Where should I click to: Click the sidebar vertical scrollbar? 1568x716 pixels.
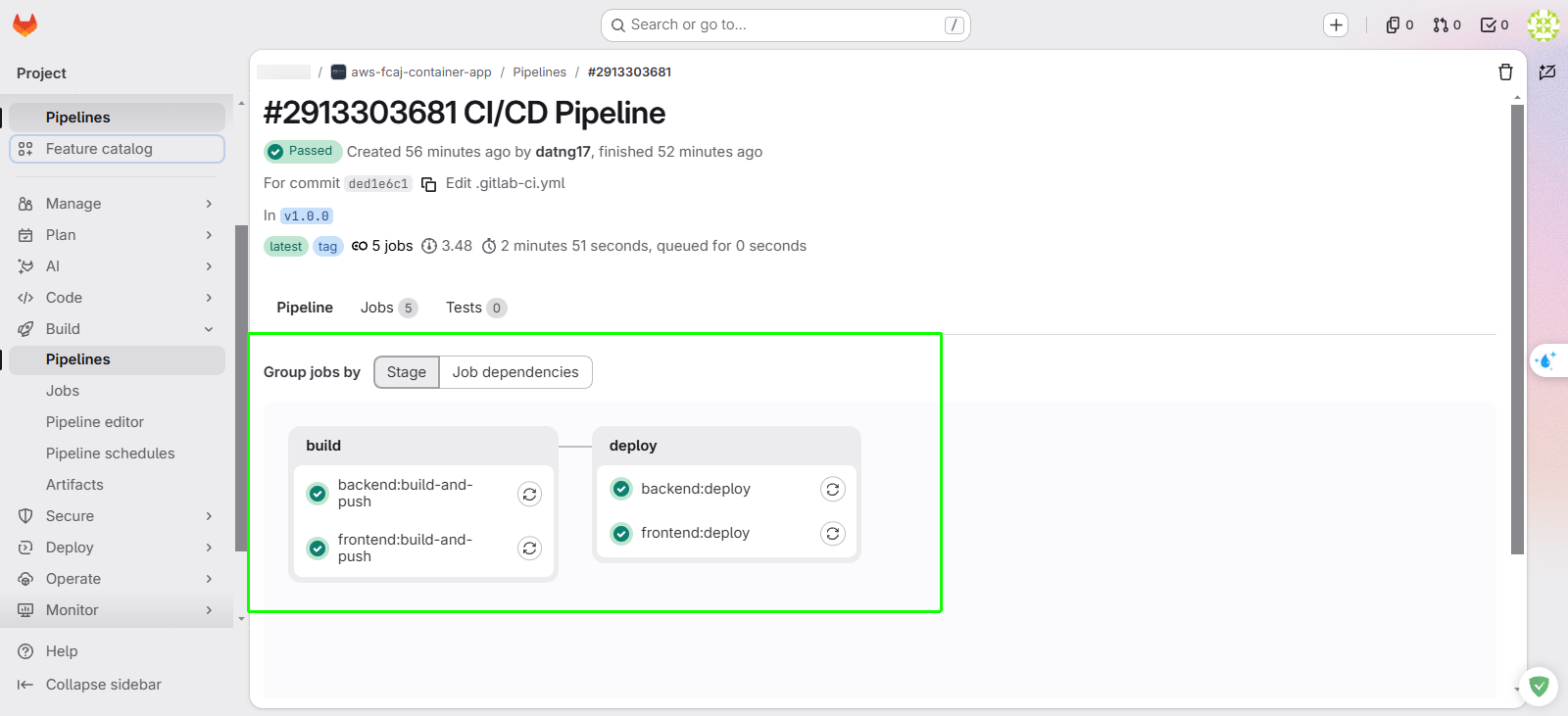[x=241, y=388]
